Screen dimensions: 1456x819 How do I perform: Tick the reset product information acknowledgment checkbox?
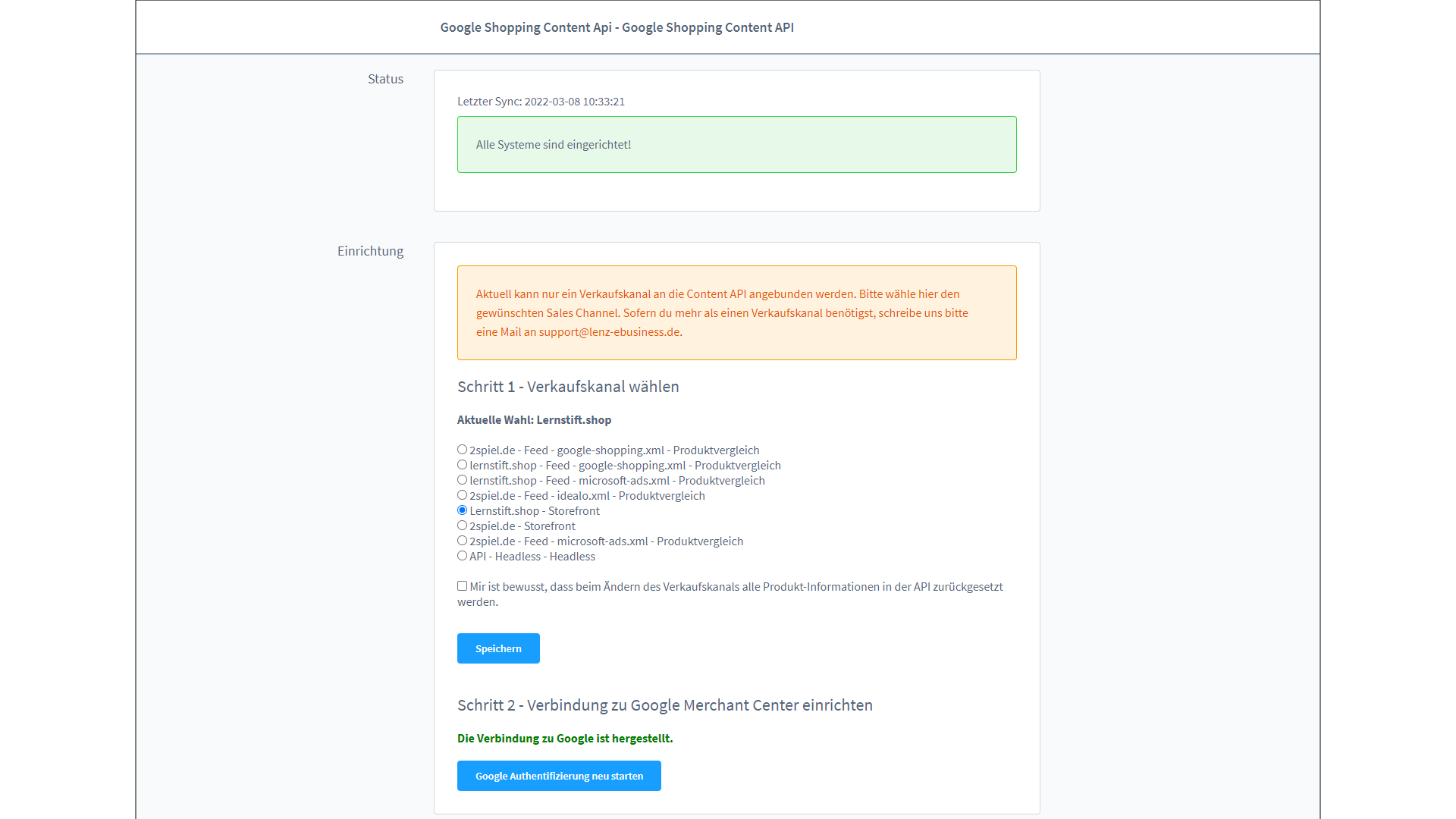coord(462,586)
